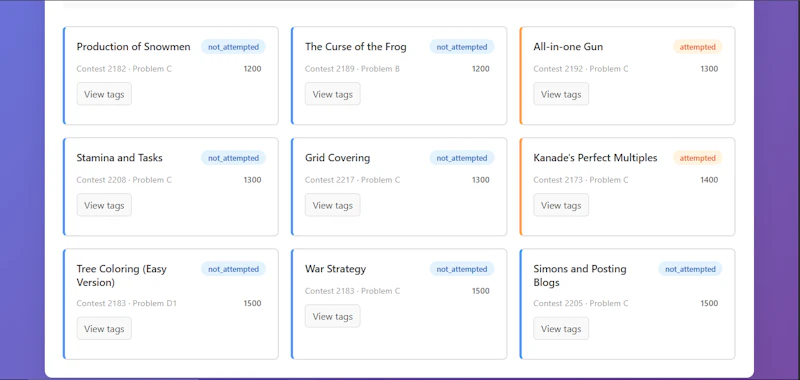Click 'Contest 2183 · Problem D1' text

pyautogui.click(x=127, y=303)
